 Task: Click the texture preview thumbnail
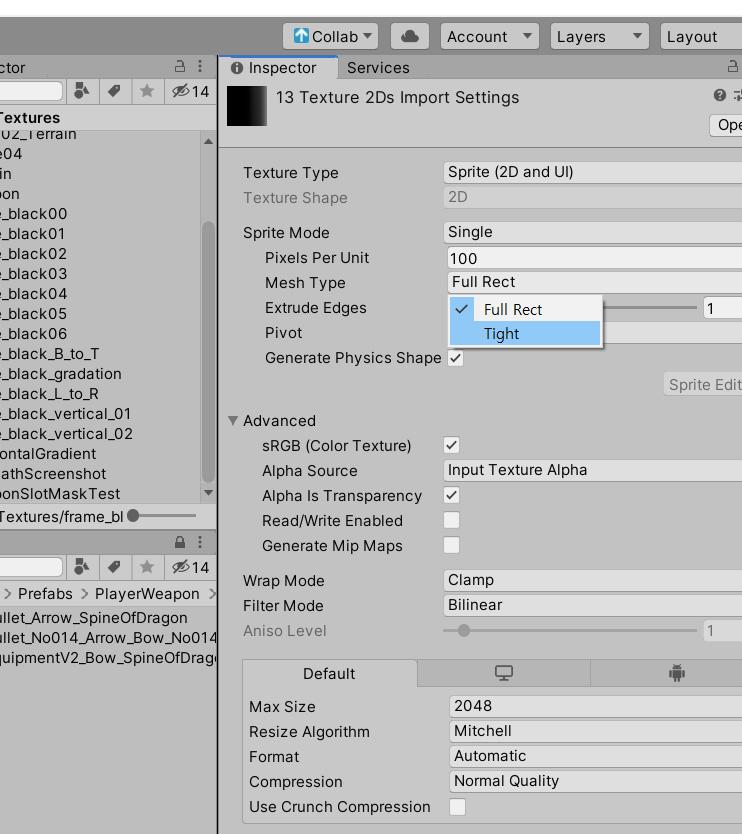coord(247,106)
